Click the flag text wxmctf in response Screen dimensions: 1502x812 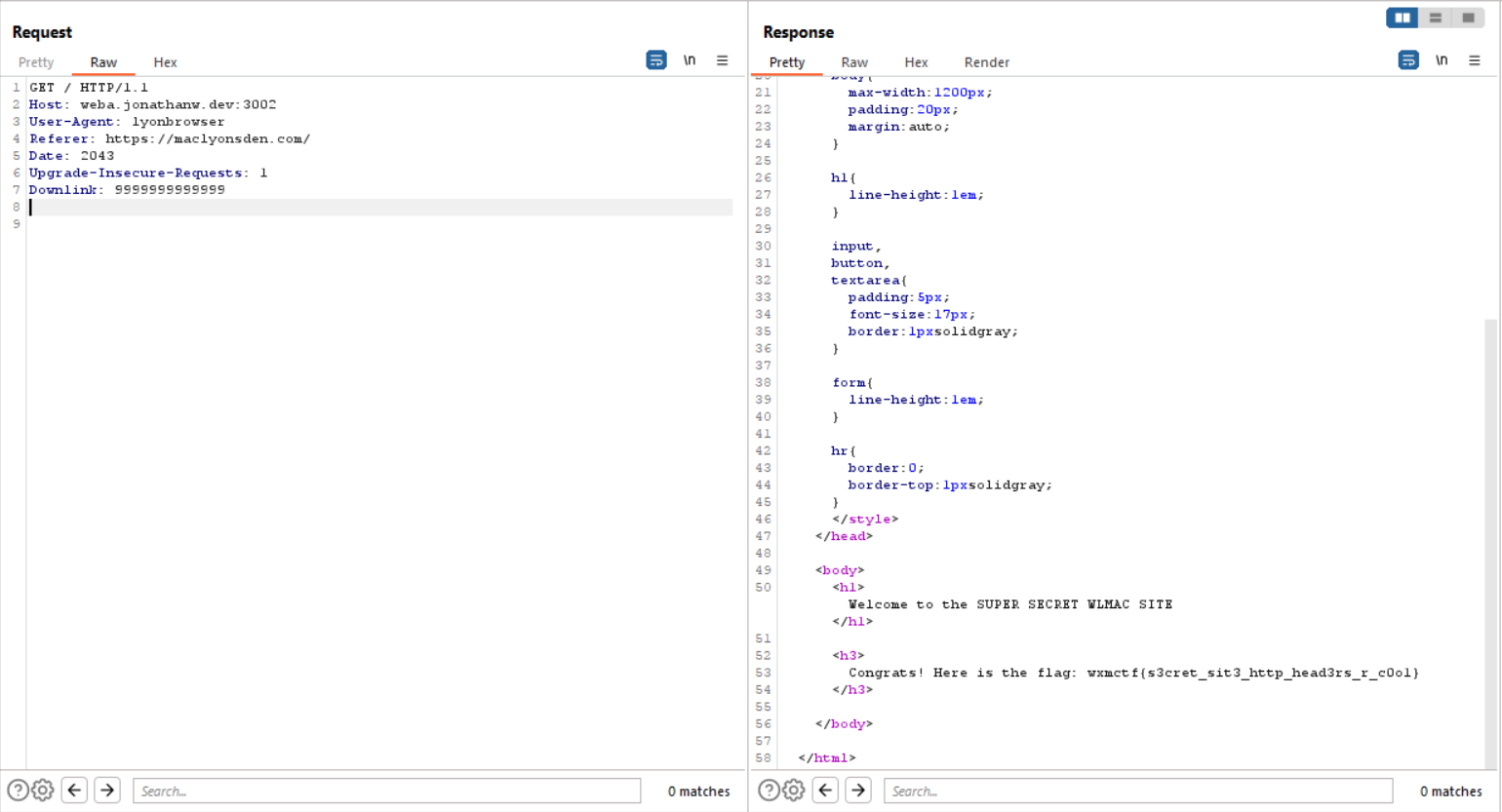coord(1253,673)
